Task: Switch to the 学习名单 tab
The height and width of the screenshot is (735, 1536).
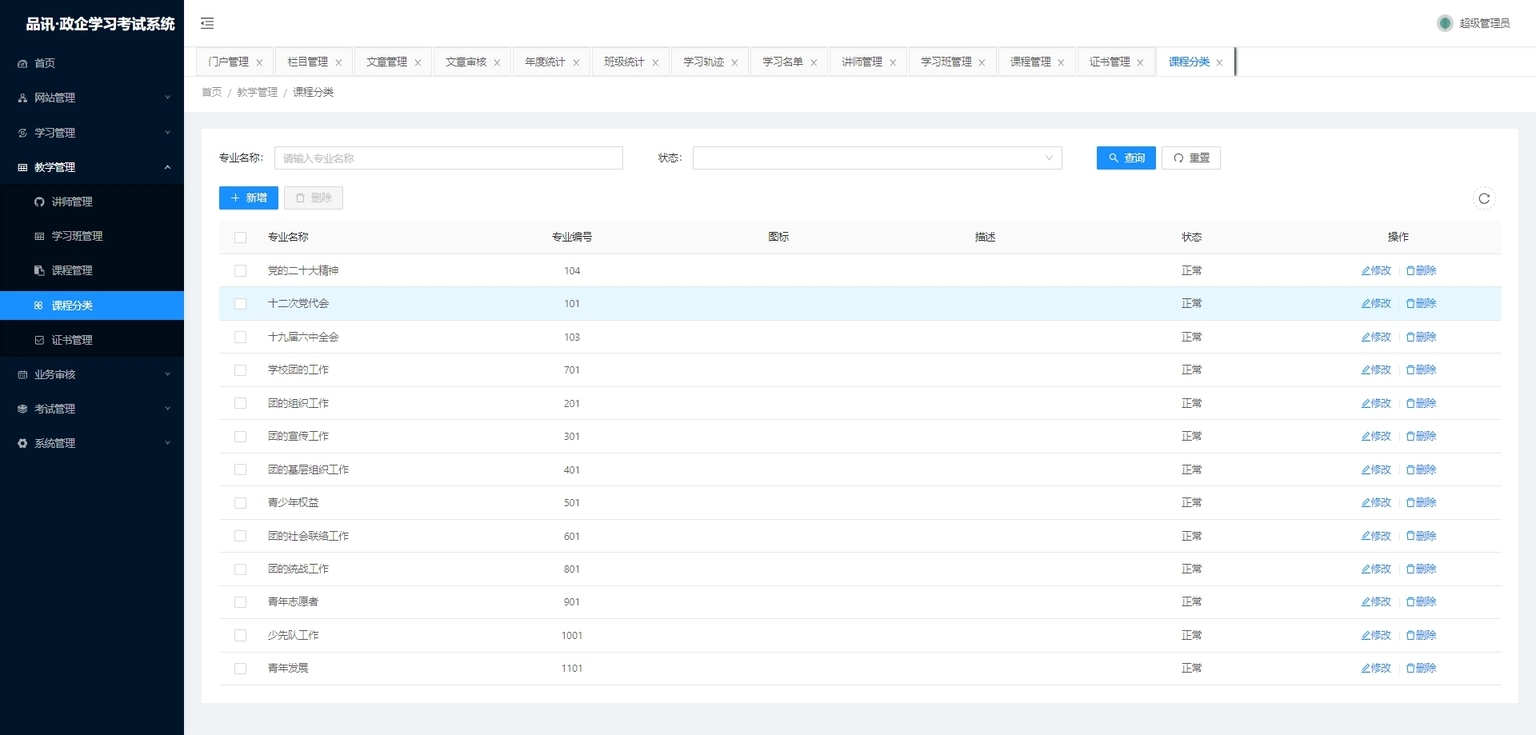Action: coord(783,62)
